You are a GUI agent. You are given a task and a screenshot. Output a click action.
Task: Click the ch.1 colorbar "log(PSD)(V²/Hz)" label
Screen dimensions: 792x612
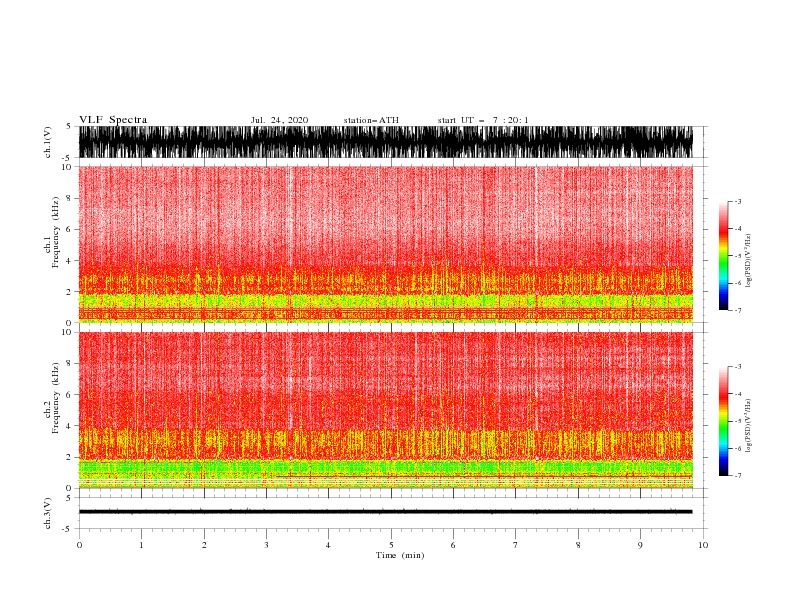pyautogui.click(x=748, y=261)
